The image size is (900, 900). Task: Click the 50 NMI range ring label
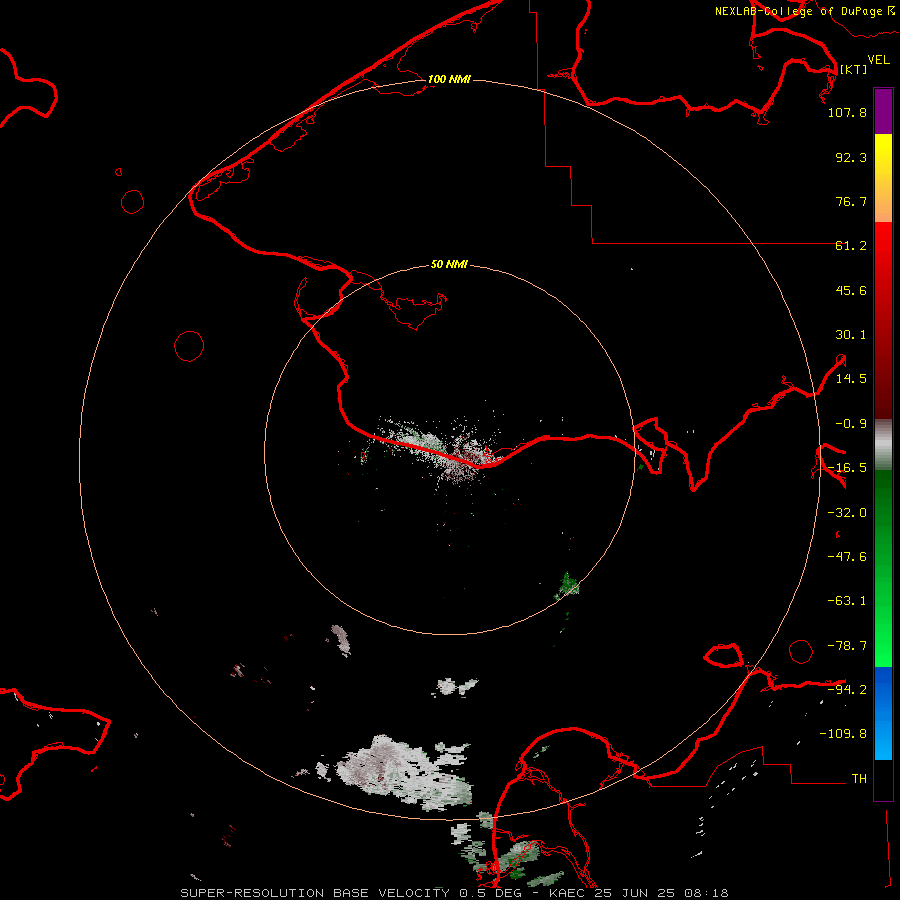[x=449, y=264]
